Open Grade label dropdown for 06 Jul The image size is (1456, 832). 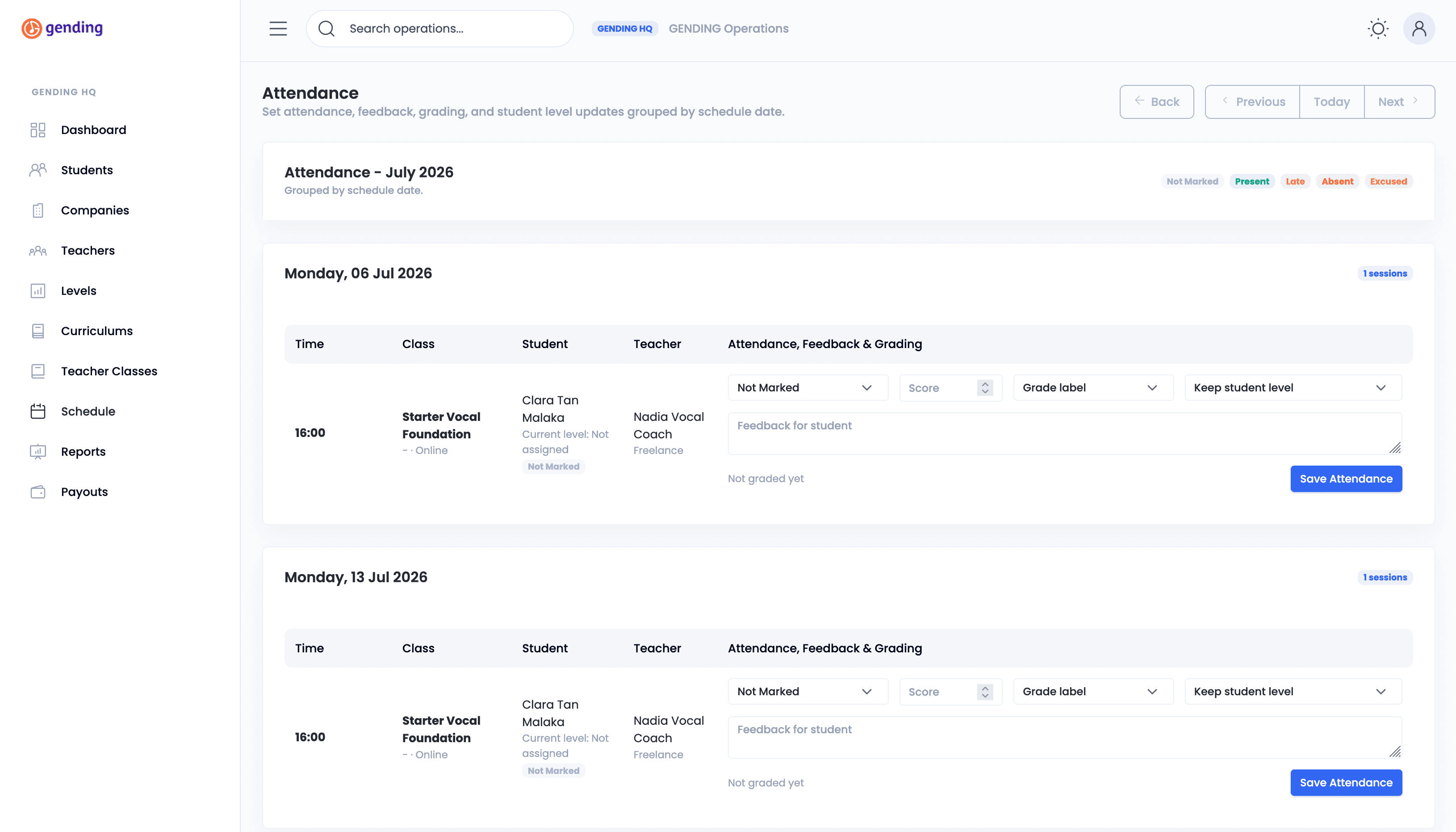(x=1093, y=387)
